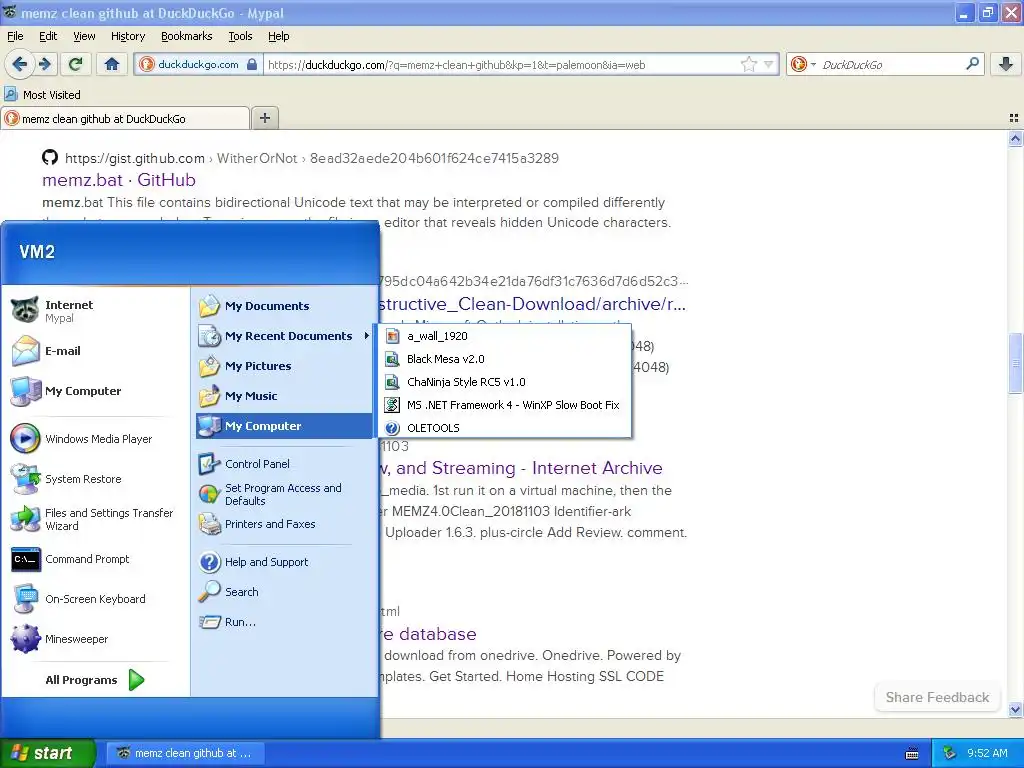Open Search from Start menu

pos(229,592)
